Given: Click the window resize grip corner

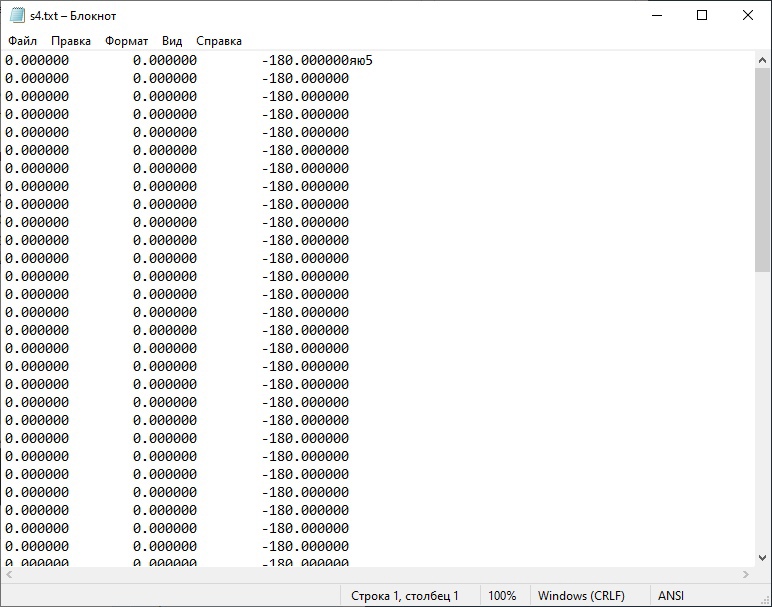Looking at the screenshot, I should tap(765, 600).
